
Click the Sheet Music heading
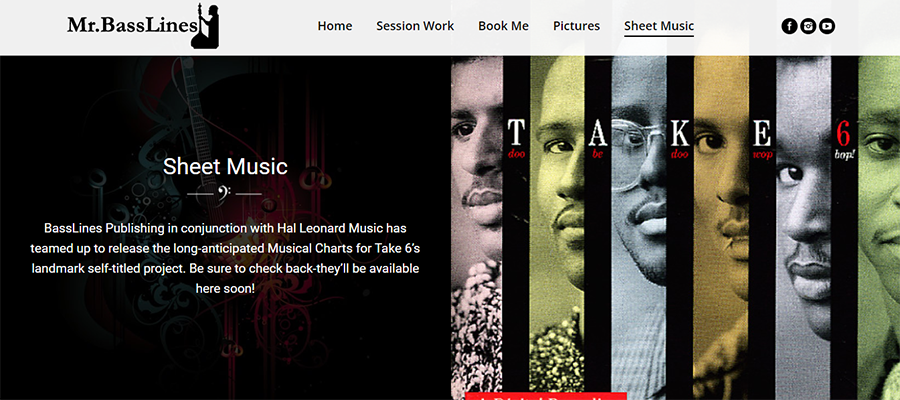click(x=225, y=166)
